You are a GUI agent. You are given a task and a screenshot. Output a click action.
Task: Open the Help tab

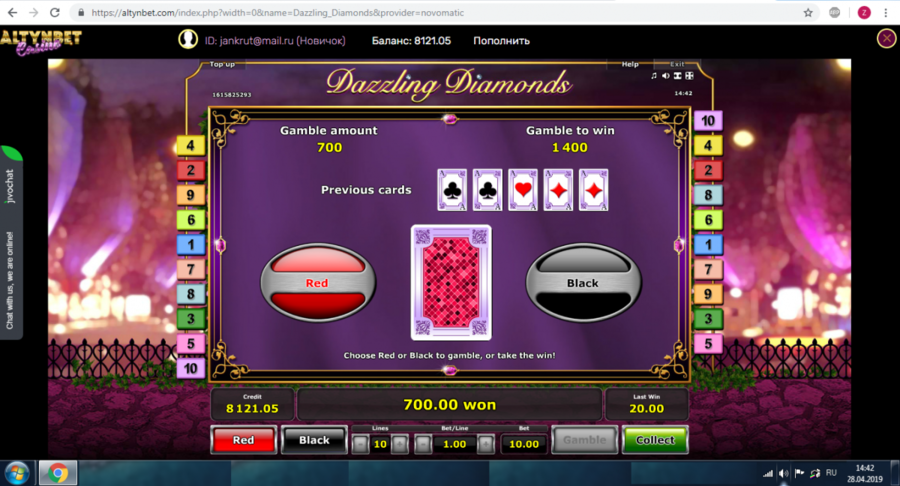[630, 64]
